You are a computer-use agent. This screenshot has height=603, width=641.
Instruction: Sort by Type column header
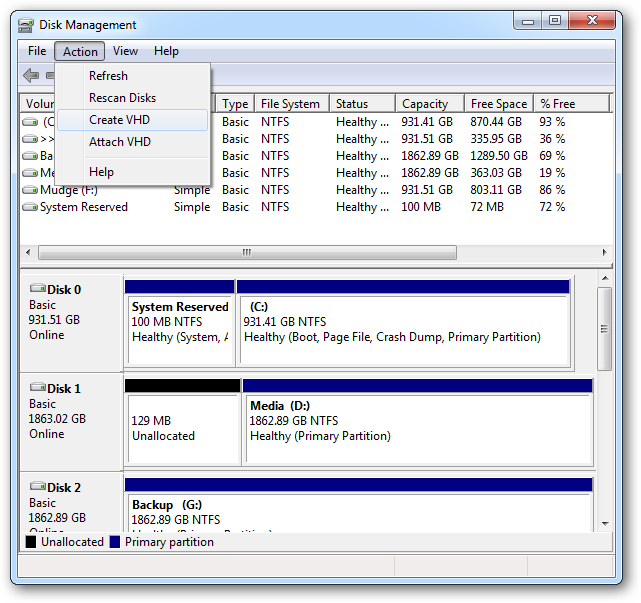coord(235,104)
